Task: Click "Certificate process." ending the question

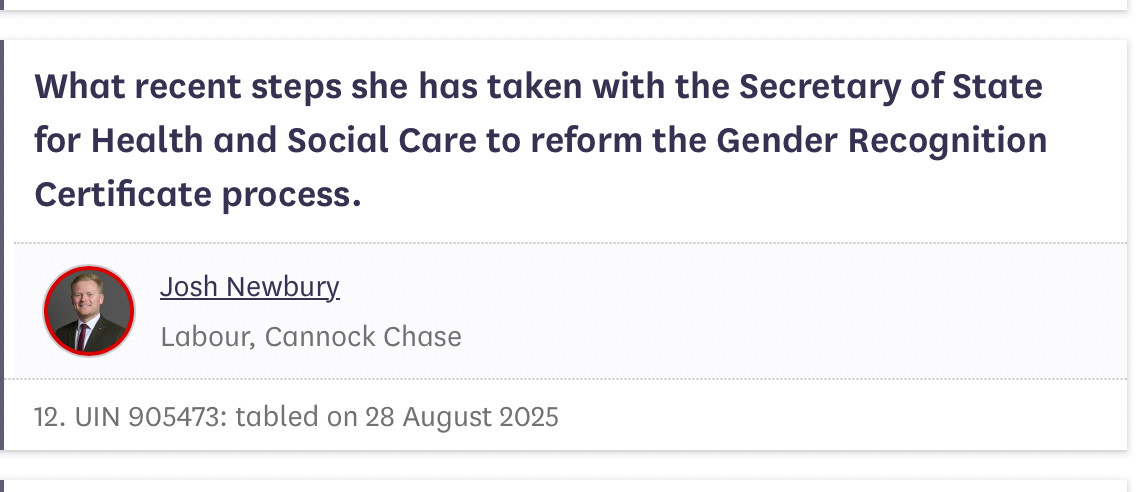Action: (x=198, y=194)
